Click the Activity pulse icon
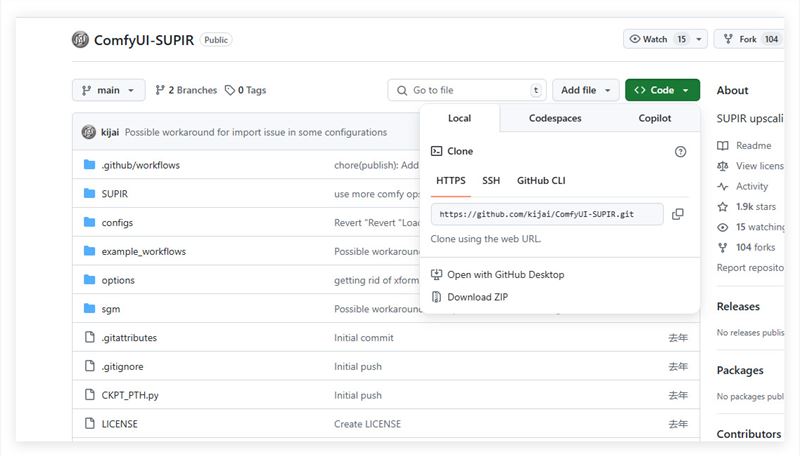This screenshot has width=800, height=456. click(x=722, y=187)
